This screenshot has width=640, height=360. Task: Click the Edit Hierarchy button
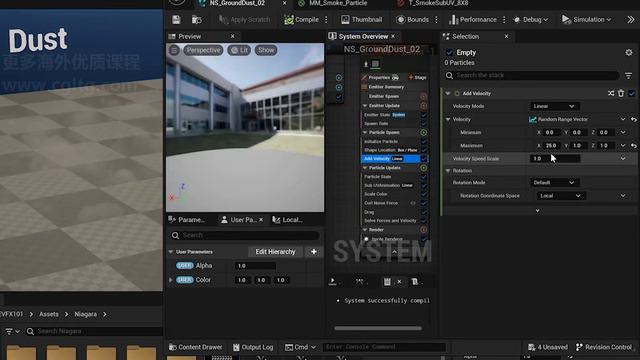coord(275,252)
